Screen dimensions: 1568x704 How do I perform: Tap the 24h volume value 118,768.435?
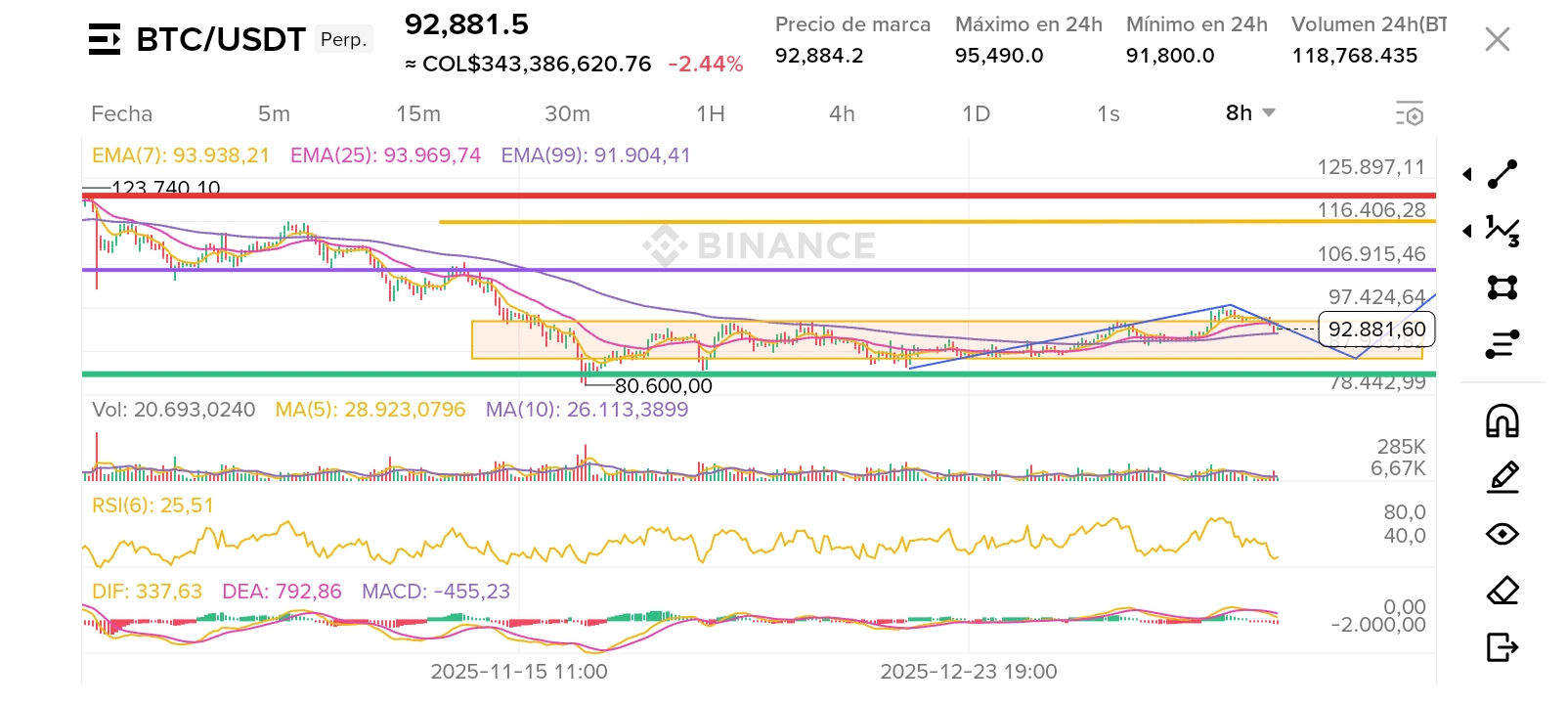coord(1355,56)
